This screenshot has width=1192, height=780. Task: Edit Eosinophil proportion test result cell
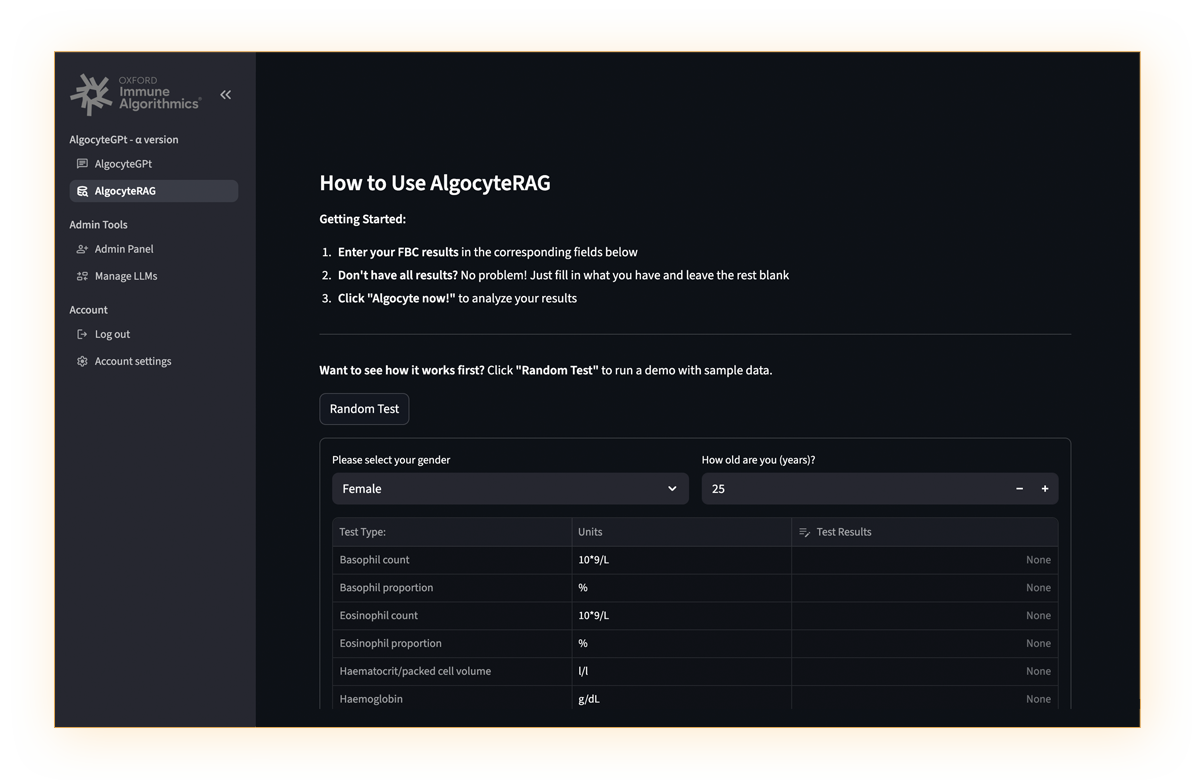[924, 644]
